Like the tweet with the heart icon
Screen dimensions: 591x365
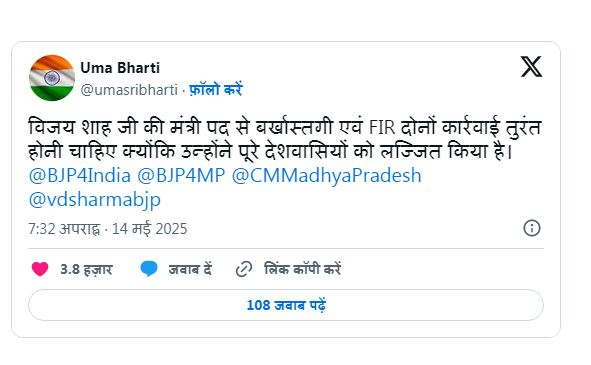[40, 269]
